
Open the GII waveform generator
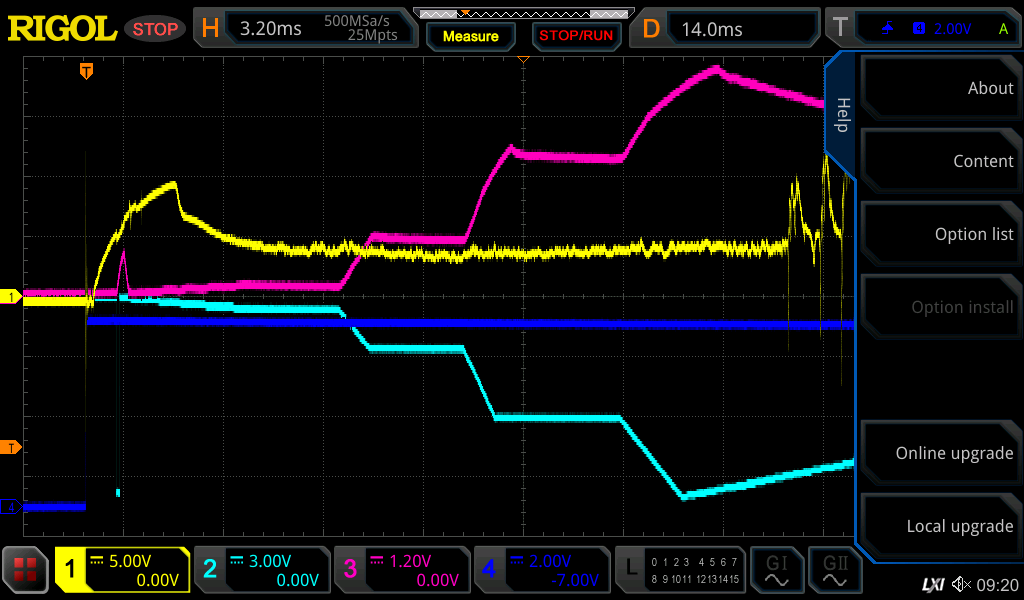[835, 570]
